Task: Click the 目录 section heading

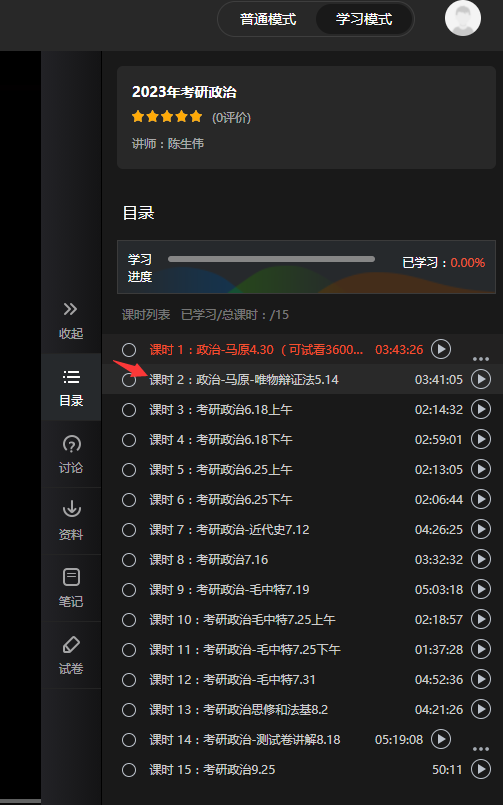Action: 138,213
